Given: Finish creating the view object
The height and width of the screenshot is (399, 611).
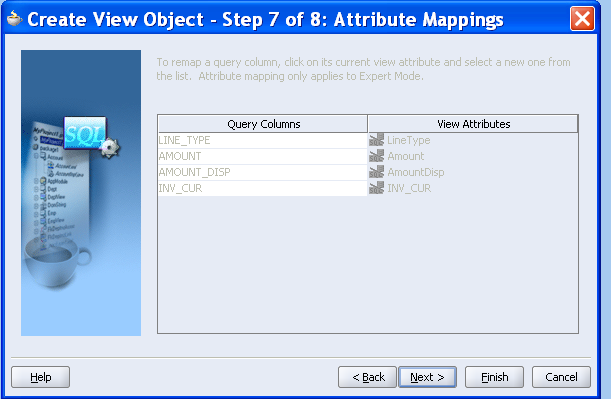Looking at the screenshot, I should tap(494, 377).
